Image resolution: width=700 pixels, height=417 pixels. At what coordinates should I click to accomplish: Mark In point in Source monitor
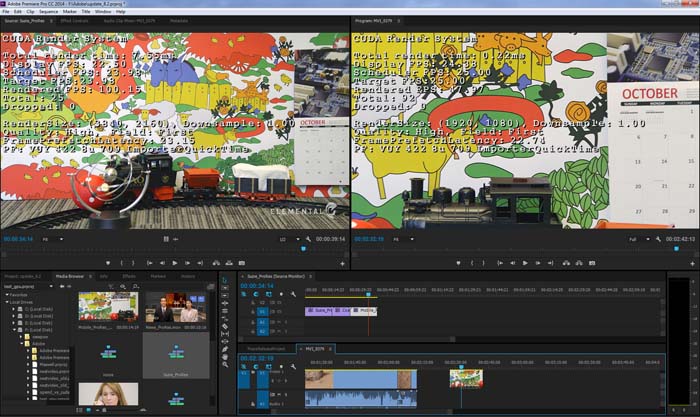(121, 263)
